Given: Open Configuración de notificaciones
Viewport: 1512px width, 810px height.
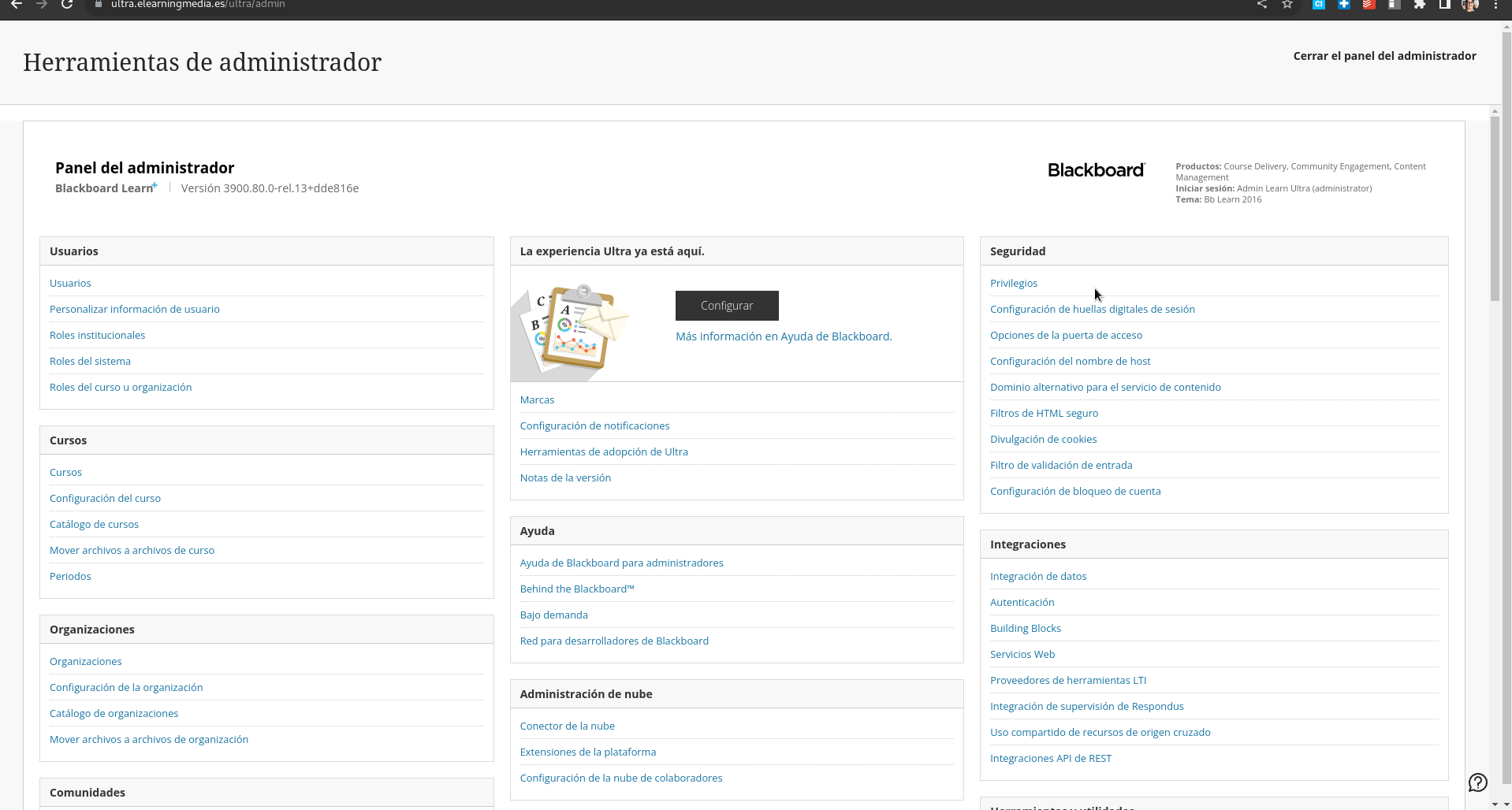Looking at the screenshot, I should click(x=594, y=426).
